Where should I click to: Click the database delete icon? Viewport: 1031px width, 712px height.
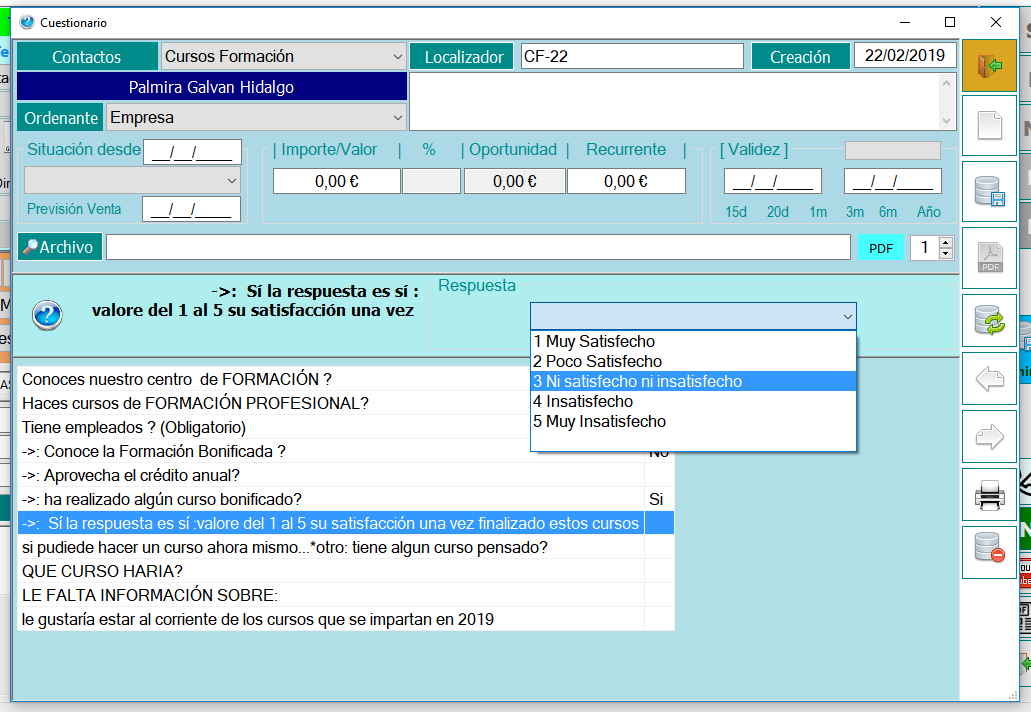[989, 552]
